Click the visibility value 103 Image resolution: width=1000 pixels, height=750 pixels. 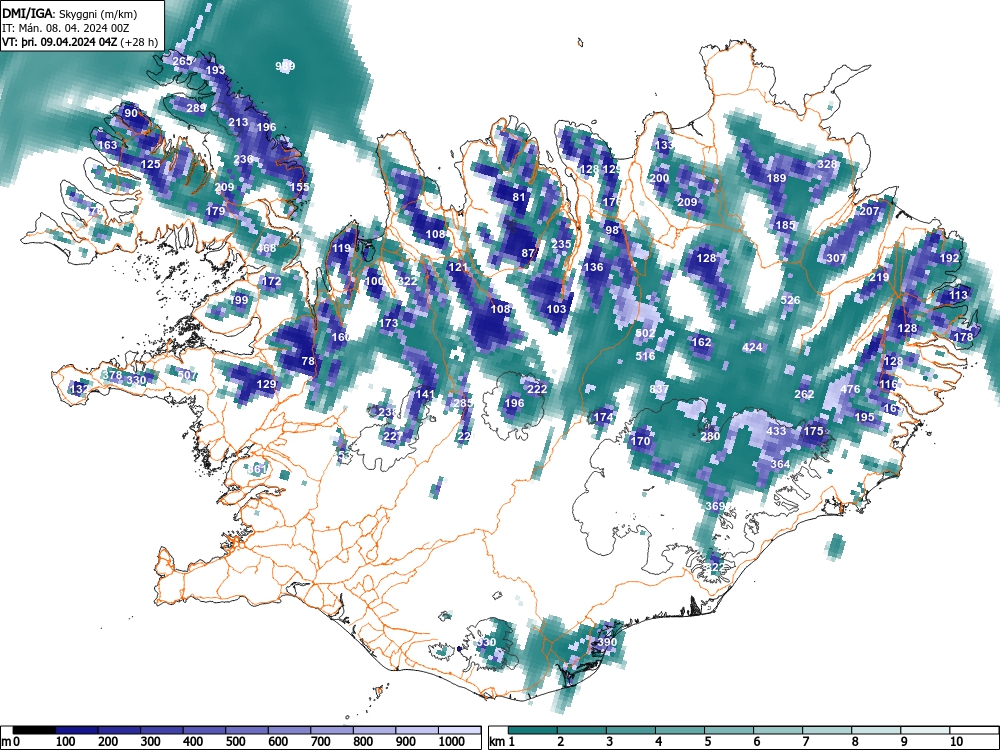(556, 309)
